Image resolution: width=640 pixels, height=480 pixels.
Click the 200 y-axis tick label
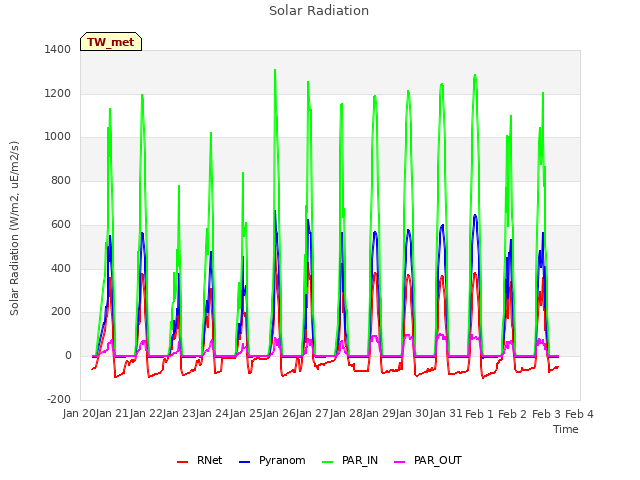point(61,312)
